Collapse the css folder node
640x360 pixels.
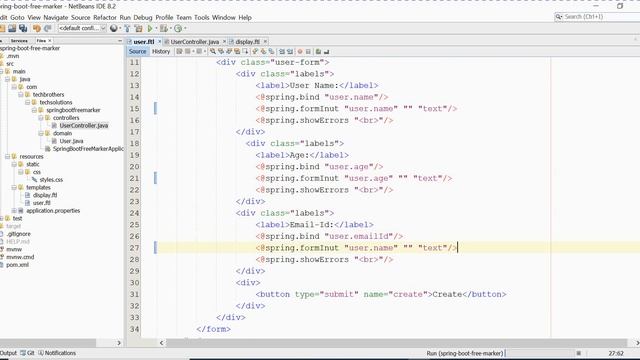[x=21, y=172]
